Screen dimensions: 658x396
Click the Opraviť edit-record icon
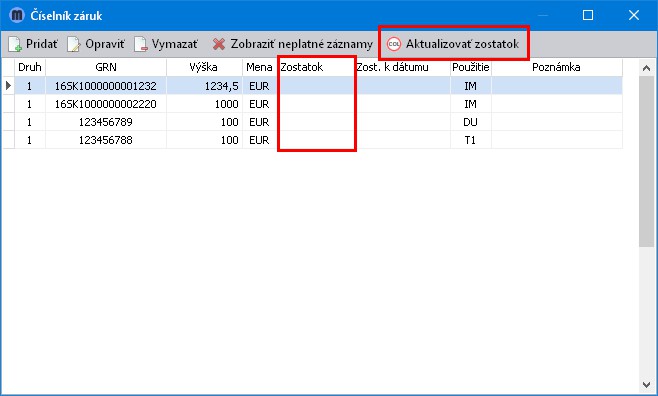pos(74,44)
